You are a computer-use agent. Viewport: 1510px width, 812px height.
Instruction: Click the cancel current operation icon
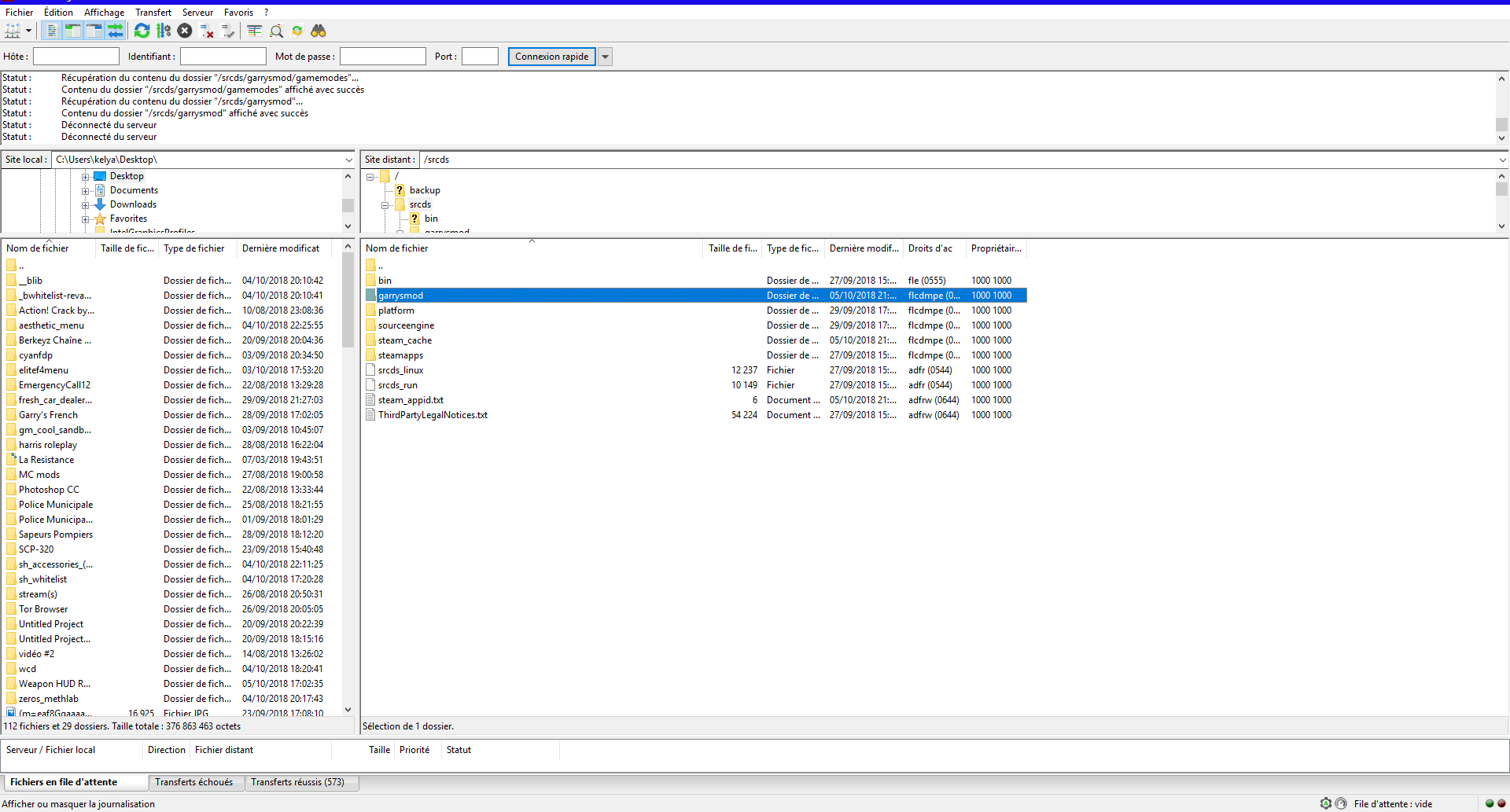[185, 31]
